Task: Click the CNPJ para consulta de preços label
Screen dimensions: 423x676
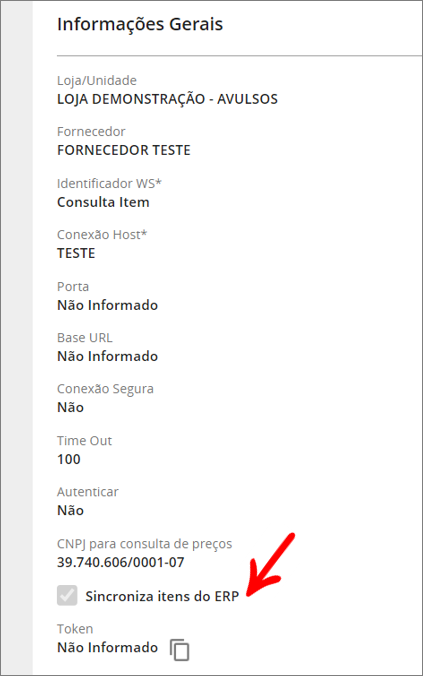Action: click(x=144, y=544)
